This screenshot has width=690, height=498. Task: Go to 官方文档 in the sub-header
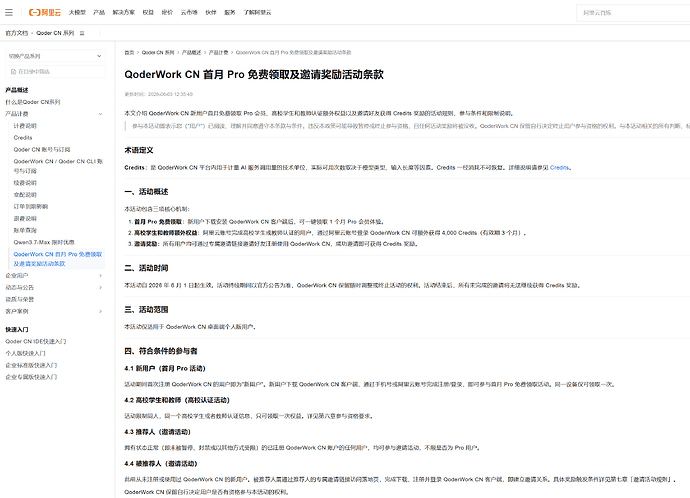pos(17,33)
